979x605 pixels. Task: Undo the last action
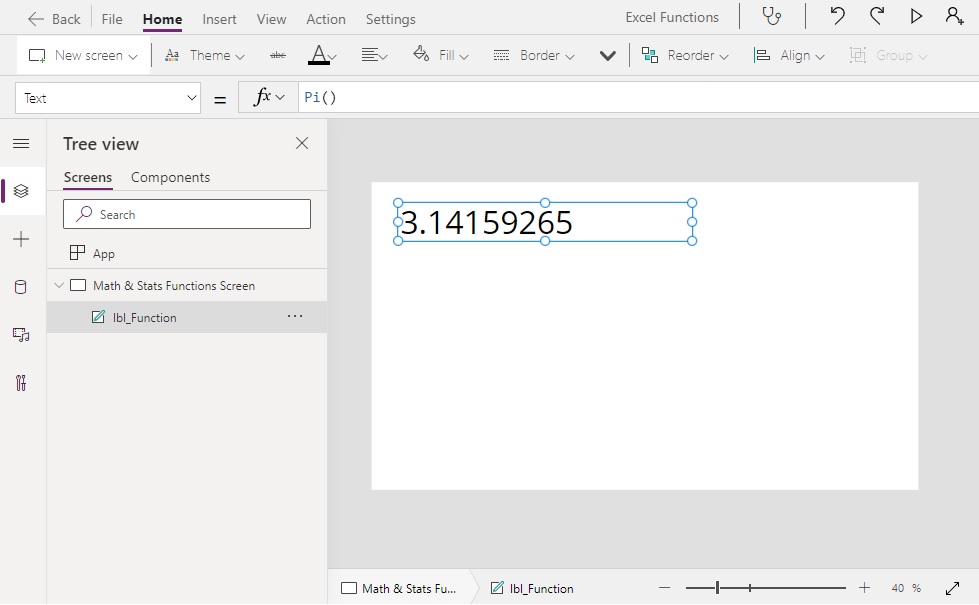[x=837, y=16]
